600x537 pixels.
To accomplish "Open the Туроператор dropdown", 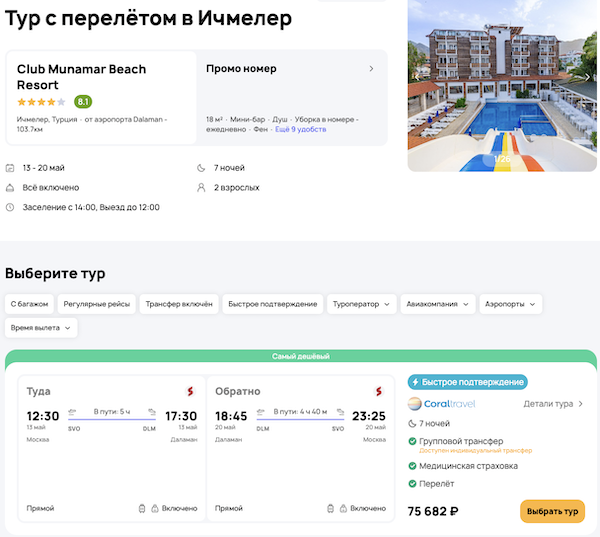I will (x=361, y=304).
